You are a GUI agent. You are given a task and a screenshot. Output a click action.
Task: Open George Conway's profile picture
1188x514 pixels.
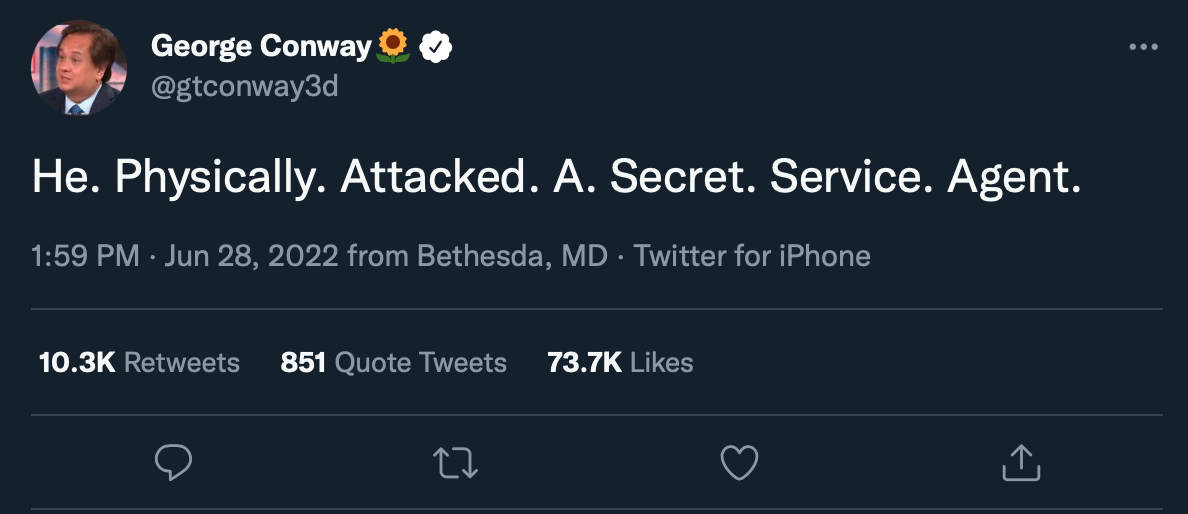79,68
